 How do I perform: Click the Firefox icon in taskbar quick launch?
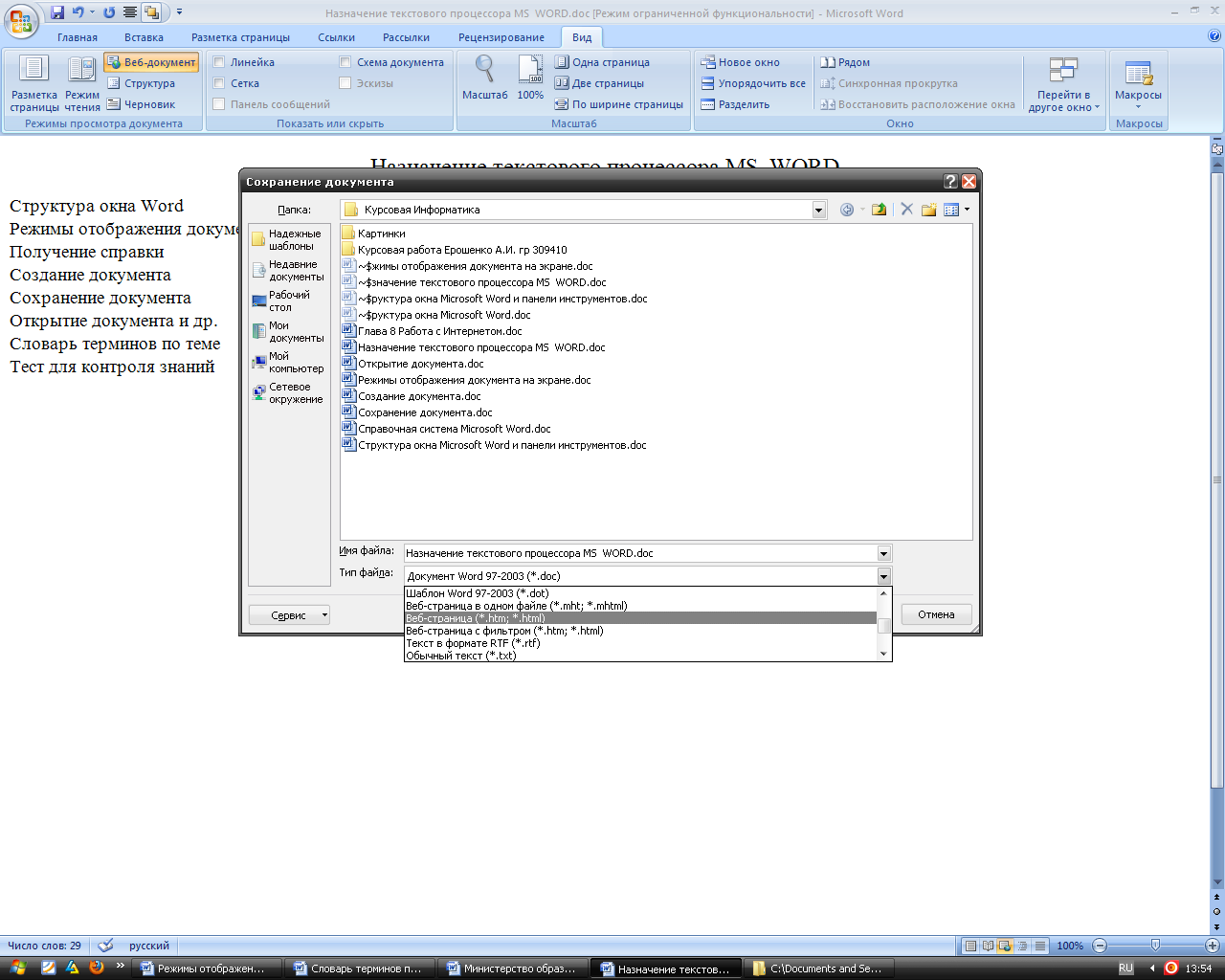[96, 968]
